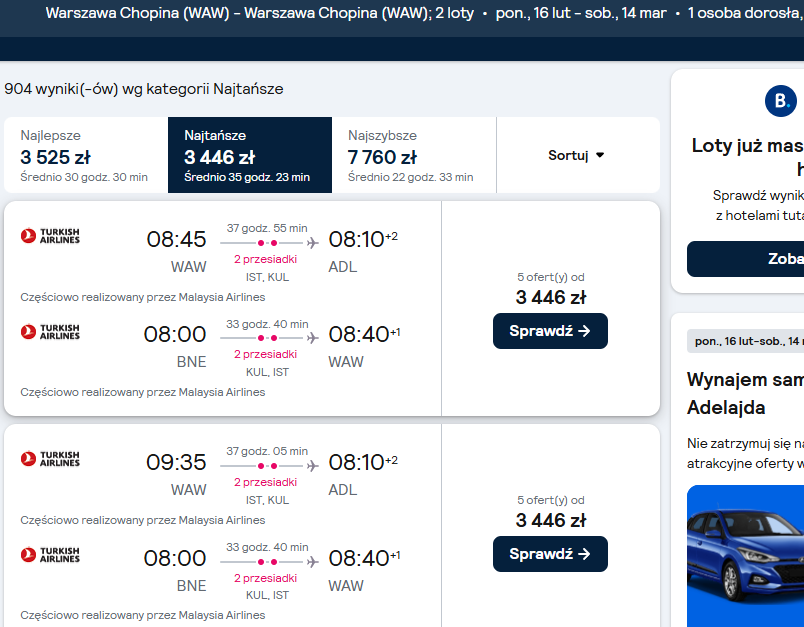Click the 3 446 zł price in first card
Image resolution: width=804 pixels, height=627 pixels.
[x=551, y=297]
